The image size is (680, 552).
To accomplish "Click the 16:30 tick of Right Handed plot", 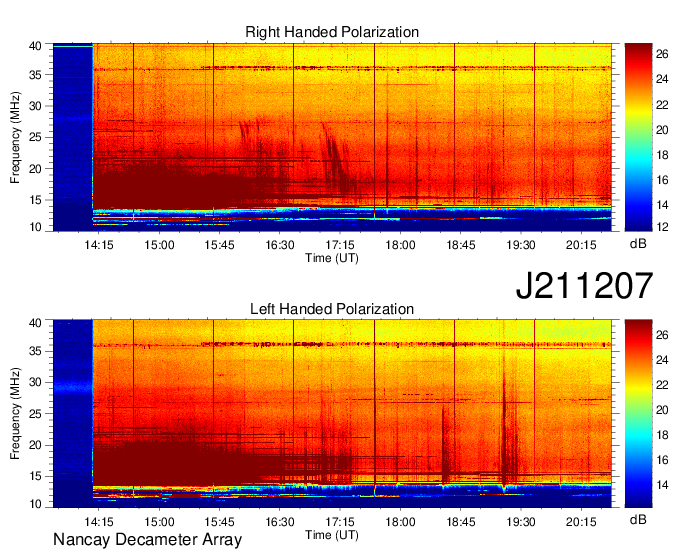I will point(280,245).
